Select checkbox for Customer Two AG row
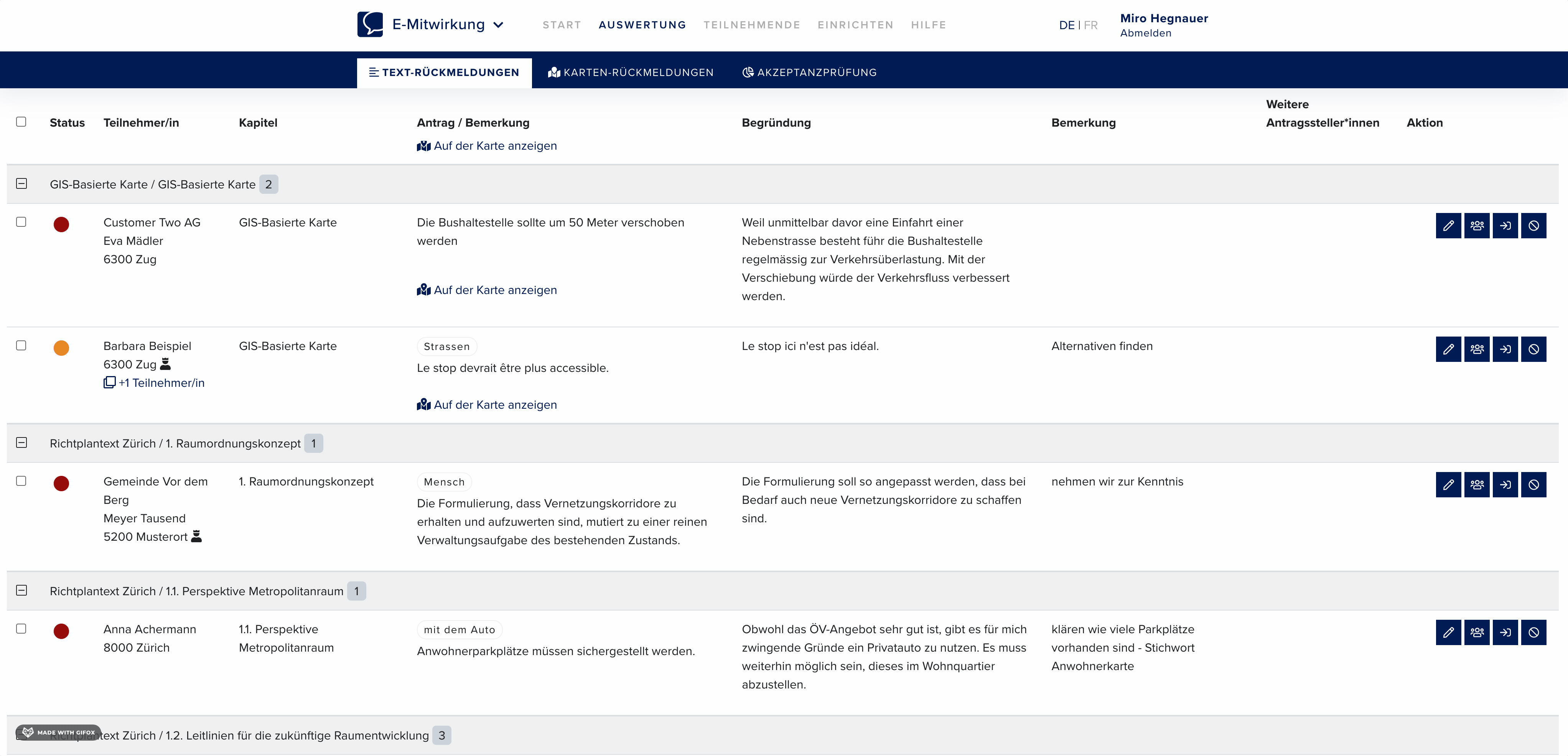The image size is (1568, 756). point(21,222)
